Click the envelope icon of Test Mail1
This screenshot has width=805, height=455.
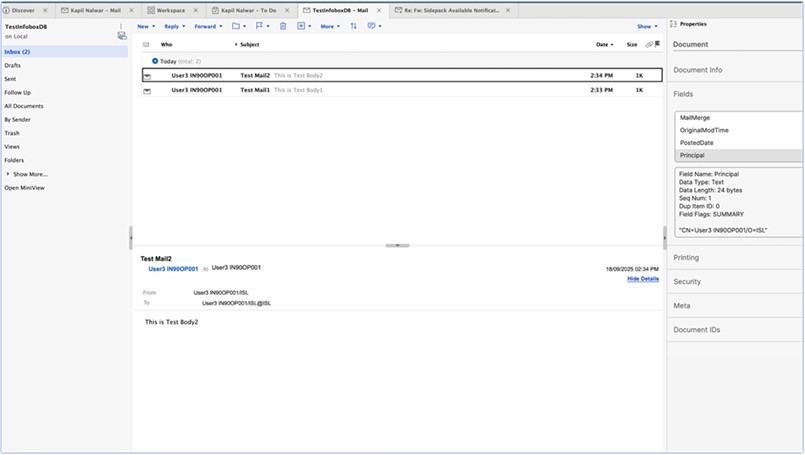click(x=147, y=90)
